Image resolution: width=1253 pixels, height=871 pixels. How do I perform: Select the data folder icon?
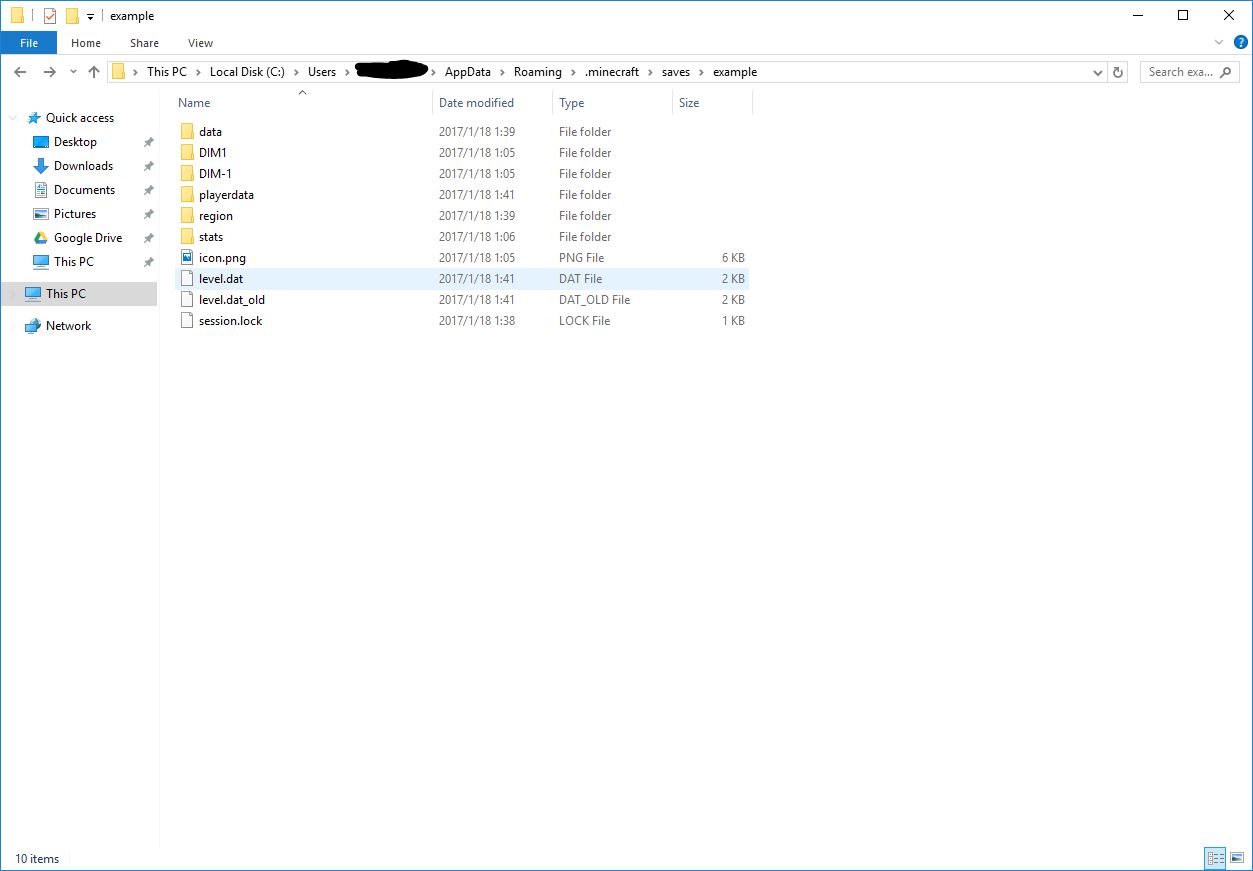point(187,132)
